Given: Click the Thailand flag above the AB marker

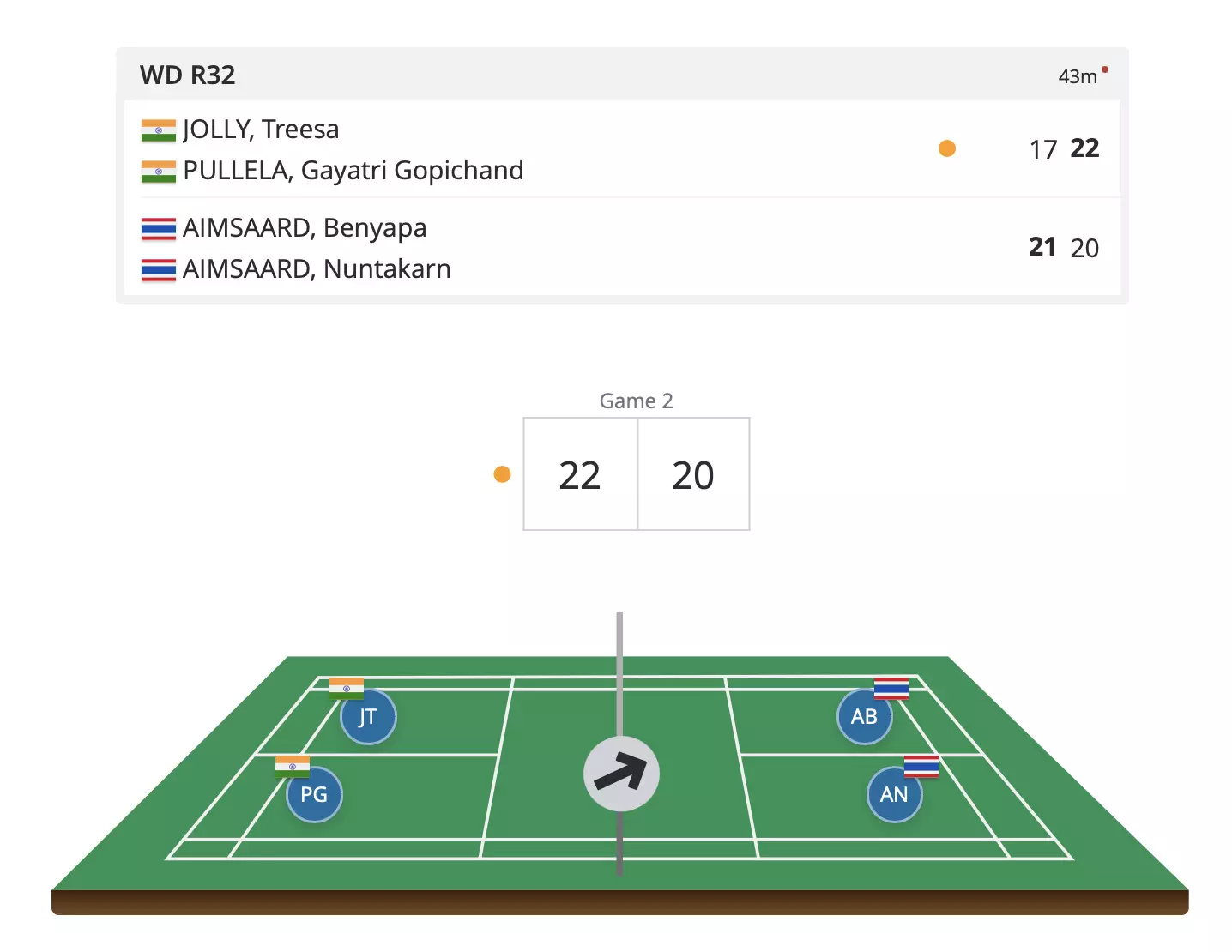Looking at the screenshot, I should point(891,688).
